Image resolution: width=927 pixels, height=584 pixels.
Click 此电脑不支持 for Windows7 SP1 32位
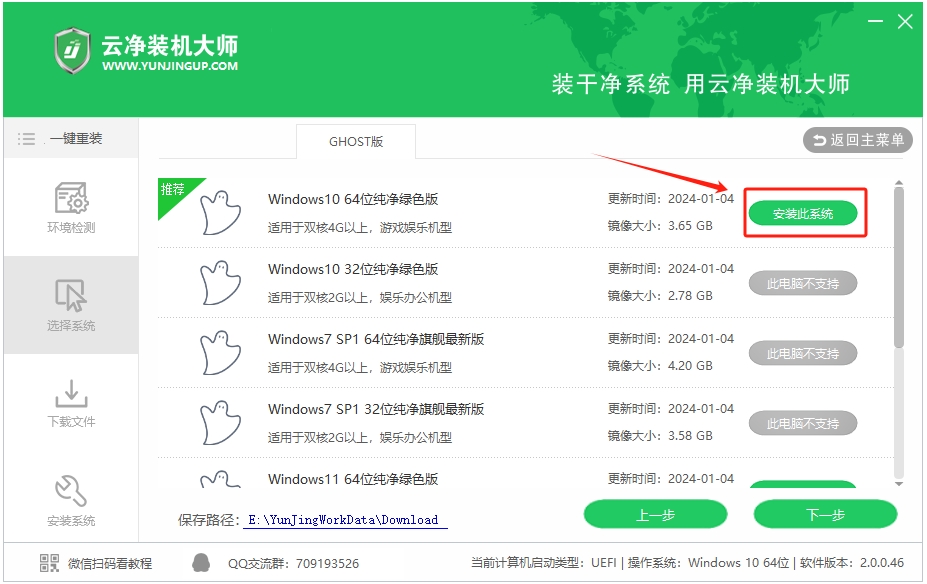(x=803, y=423)
